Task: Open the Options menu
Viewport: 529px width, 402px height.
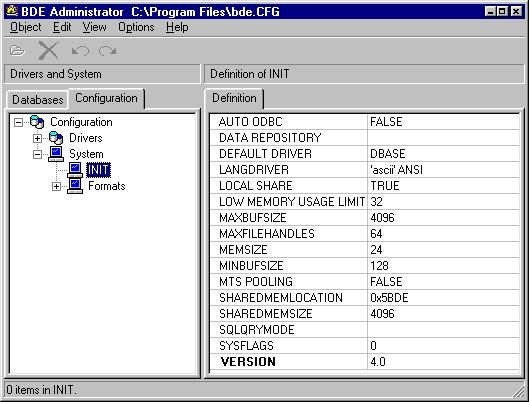Action: 136,27
